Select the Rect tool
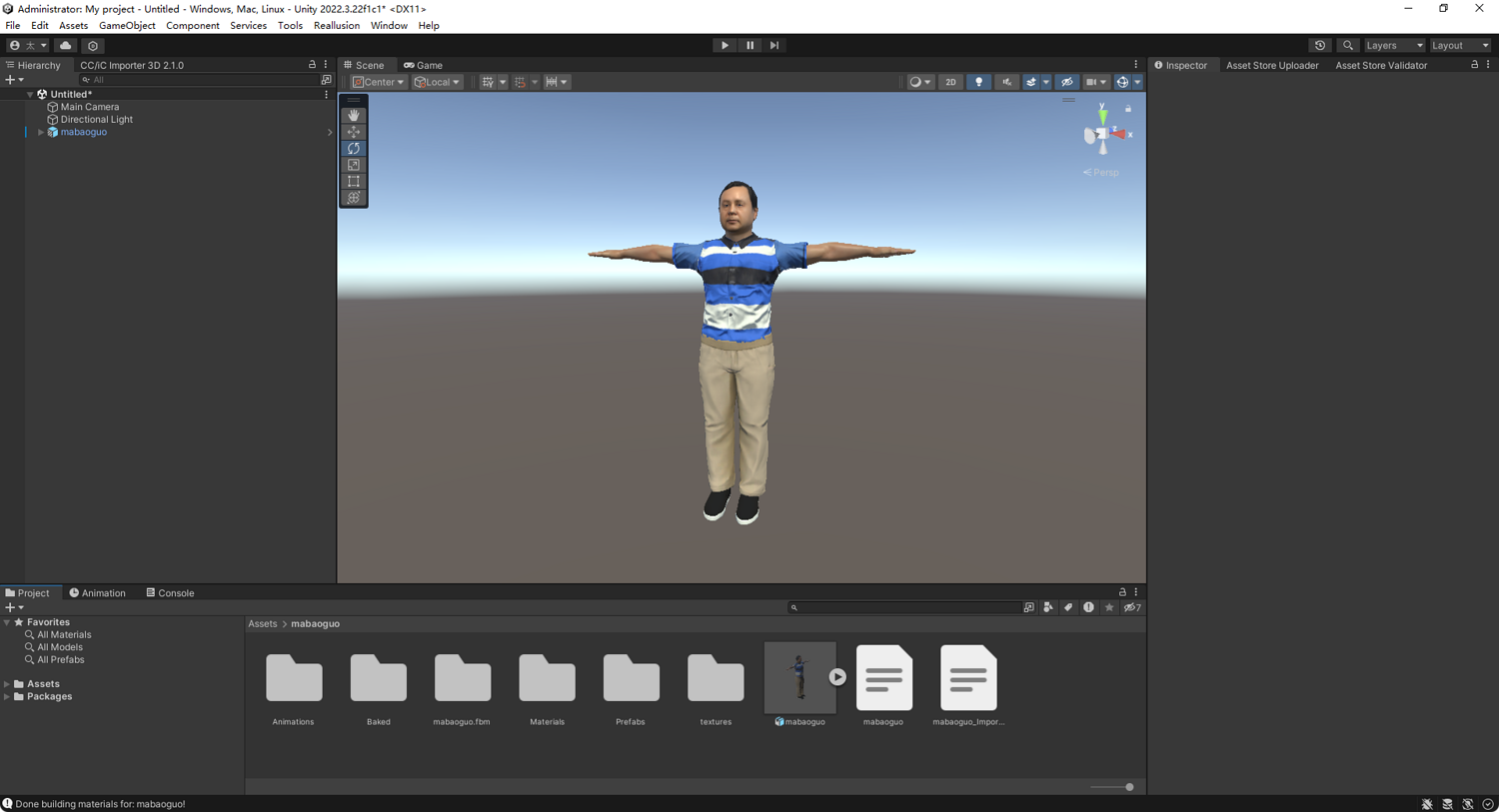 point(354,181)
